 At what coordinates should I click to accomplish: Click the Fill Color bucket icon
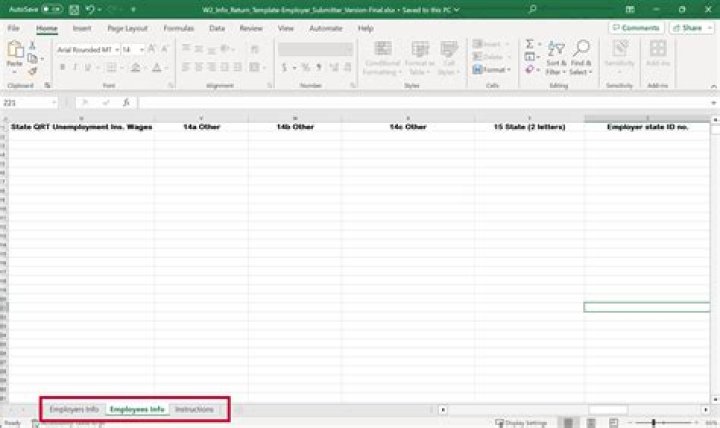click(135, 68)
